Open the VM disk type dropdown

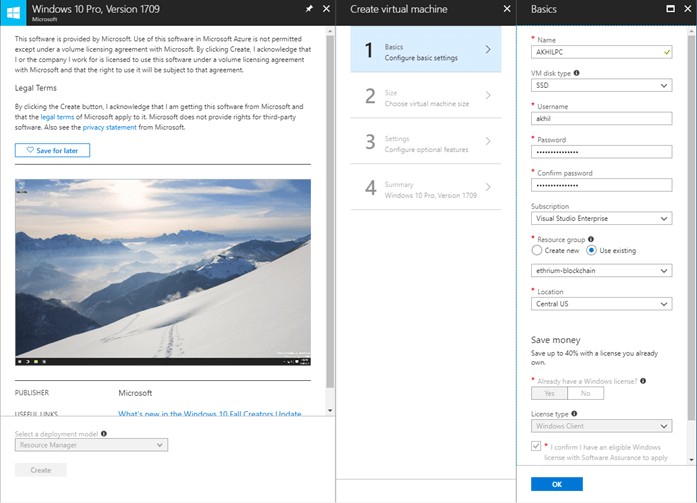coord(601,86)
